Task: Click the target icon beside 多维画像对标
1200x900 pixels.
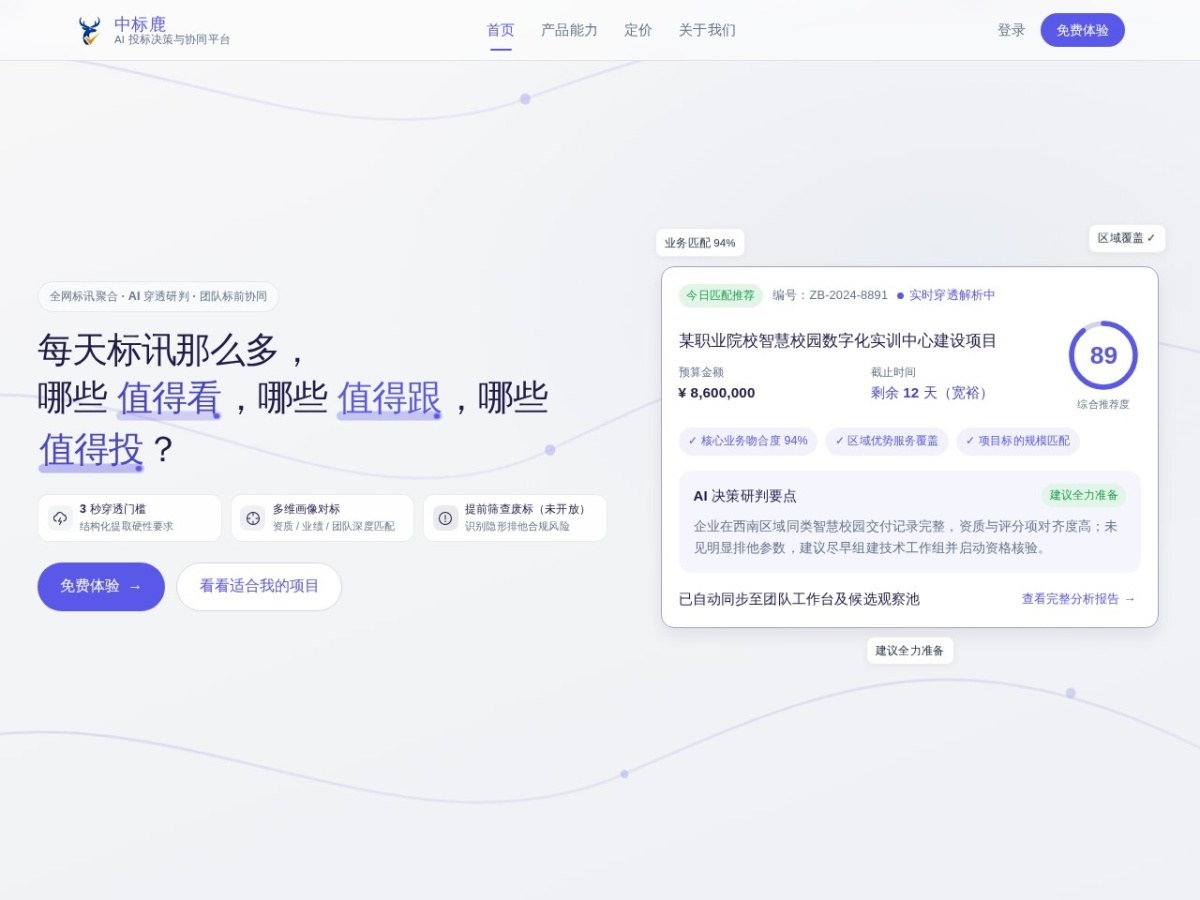Action: [253, 518]
